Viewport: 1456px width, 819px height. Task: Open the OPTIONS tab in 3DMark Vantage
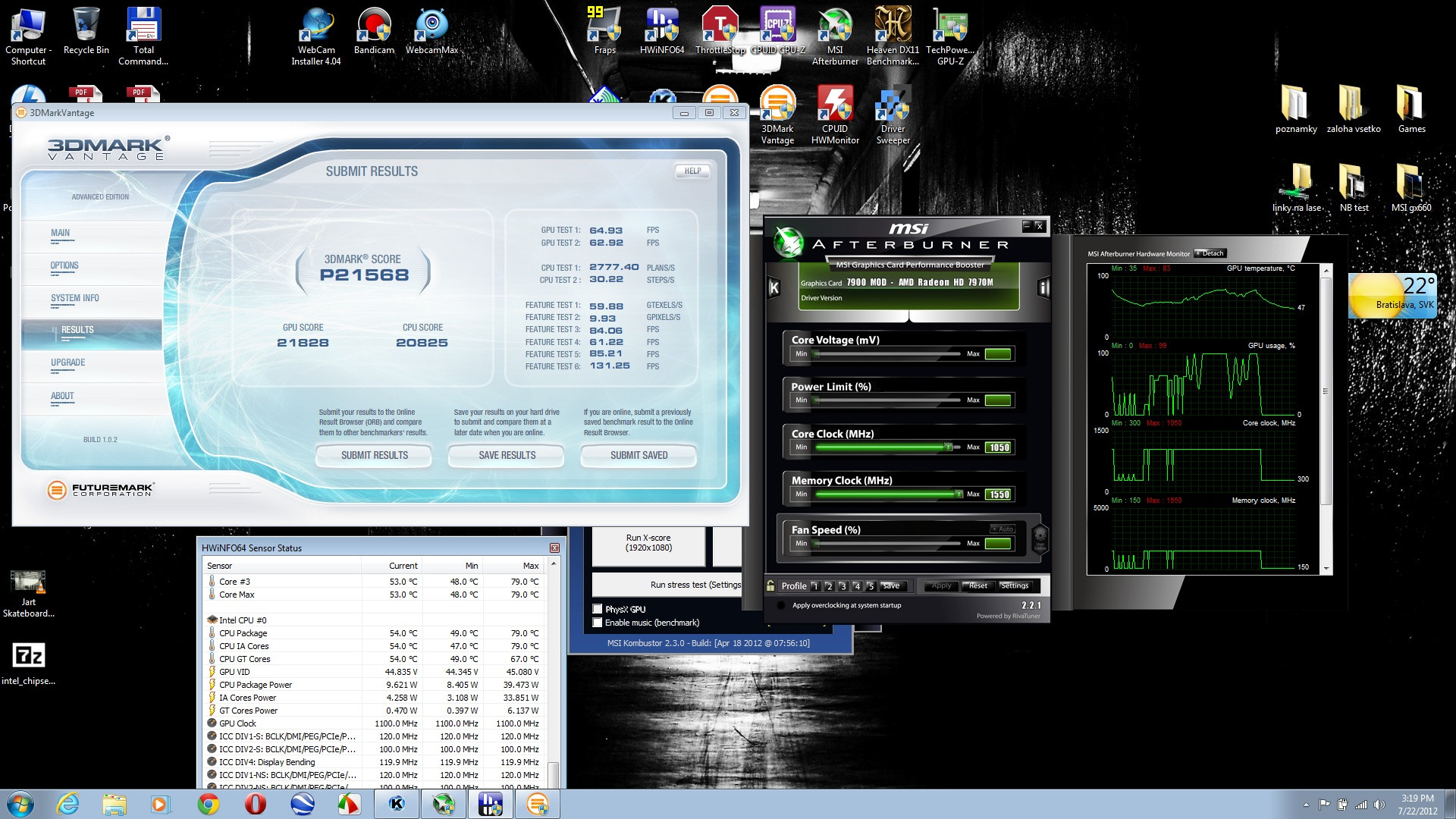pos(64,266)
